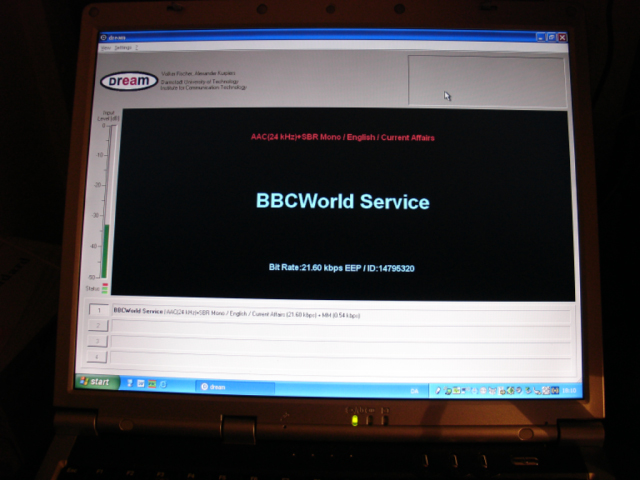Click the BBCWorld Service station label in display

(342, 201)
